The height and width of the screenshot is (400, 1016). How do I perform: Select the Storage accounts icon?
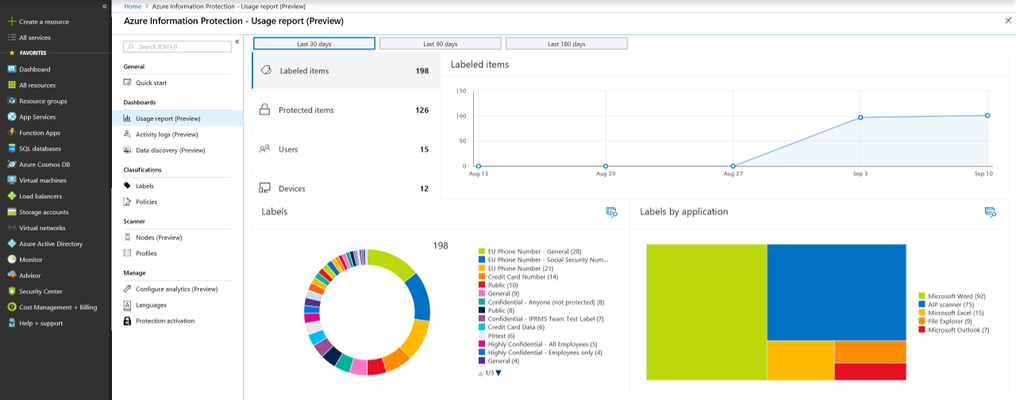tap(11, 212)
